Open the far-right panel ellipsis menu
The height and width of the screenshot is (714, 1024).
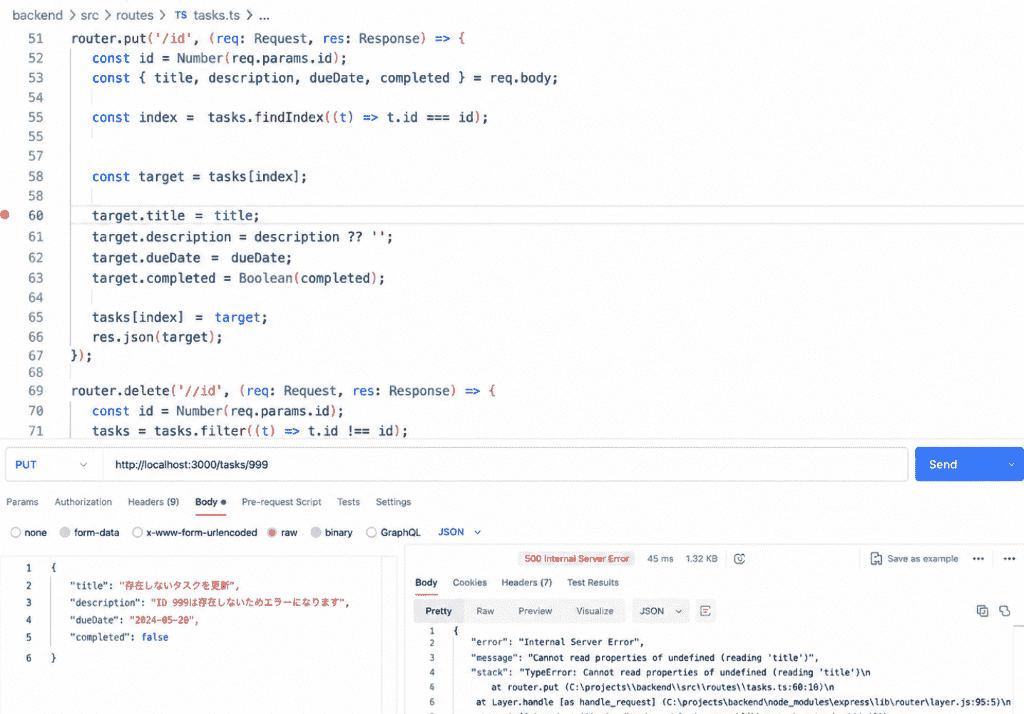[1010, 559]
